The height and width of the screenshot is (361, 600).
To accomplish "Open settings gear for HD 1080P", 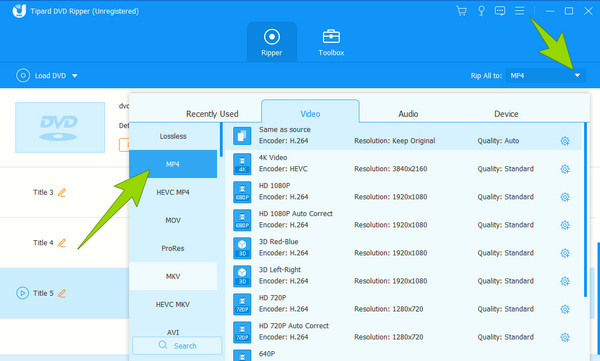I will [565, 197].
